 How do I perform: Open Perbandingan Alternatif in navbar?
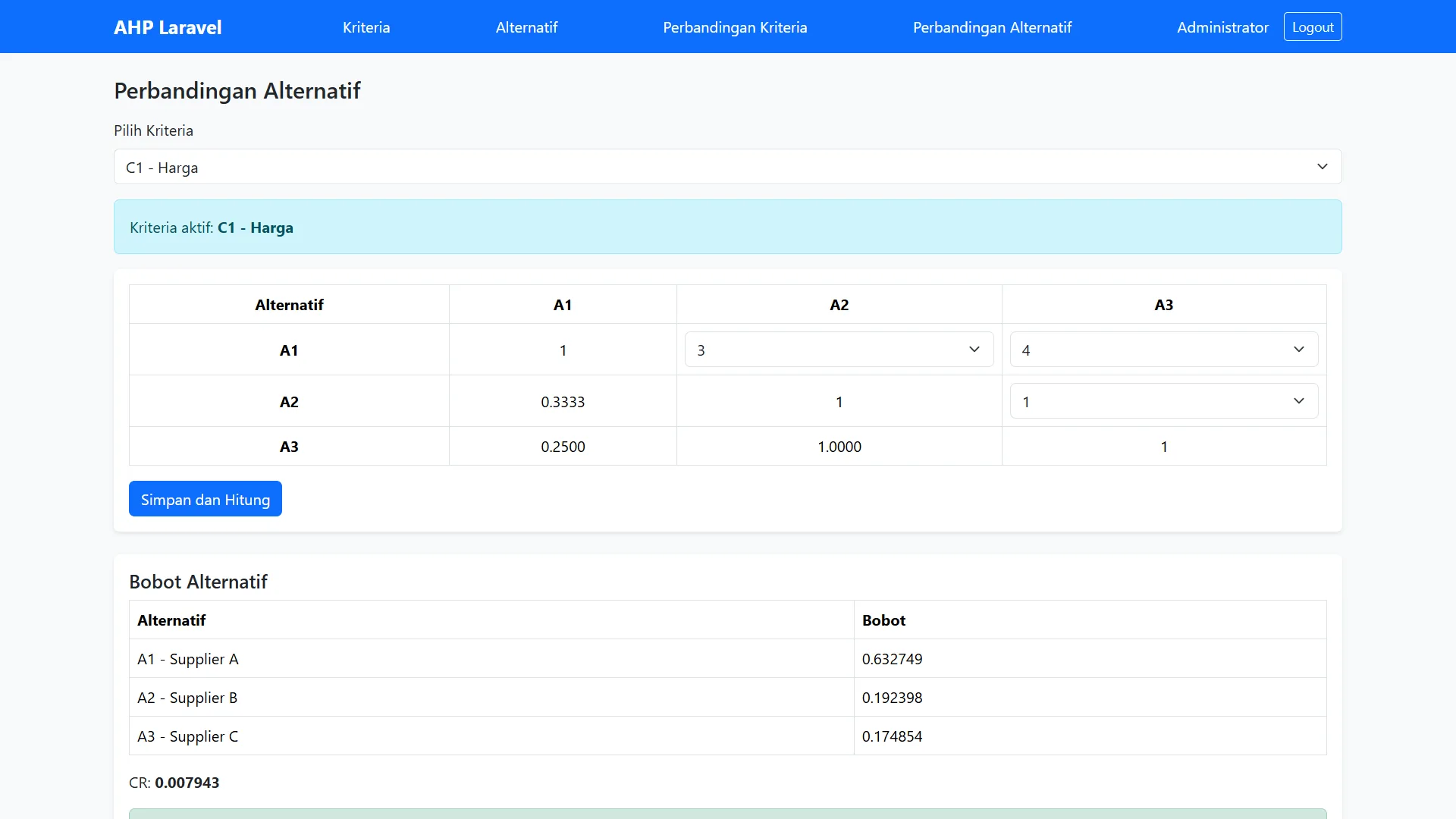point(992,27)
